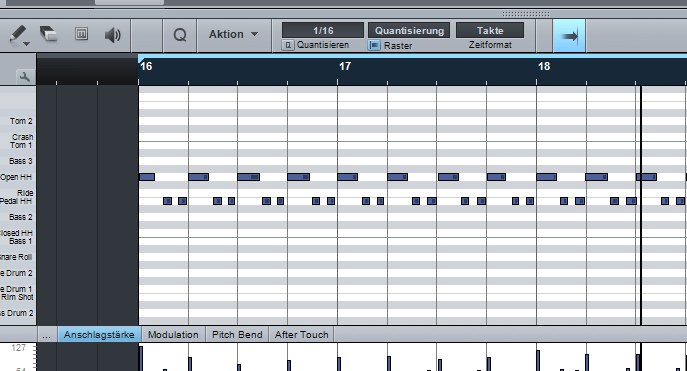
Task: Open the 1/16 quantize value field
Action: (x=323, y=30)
